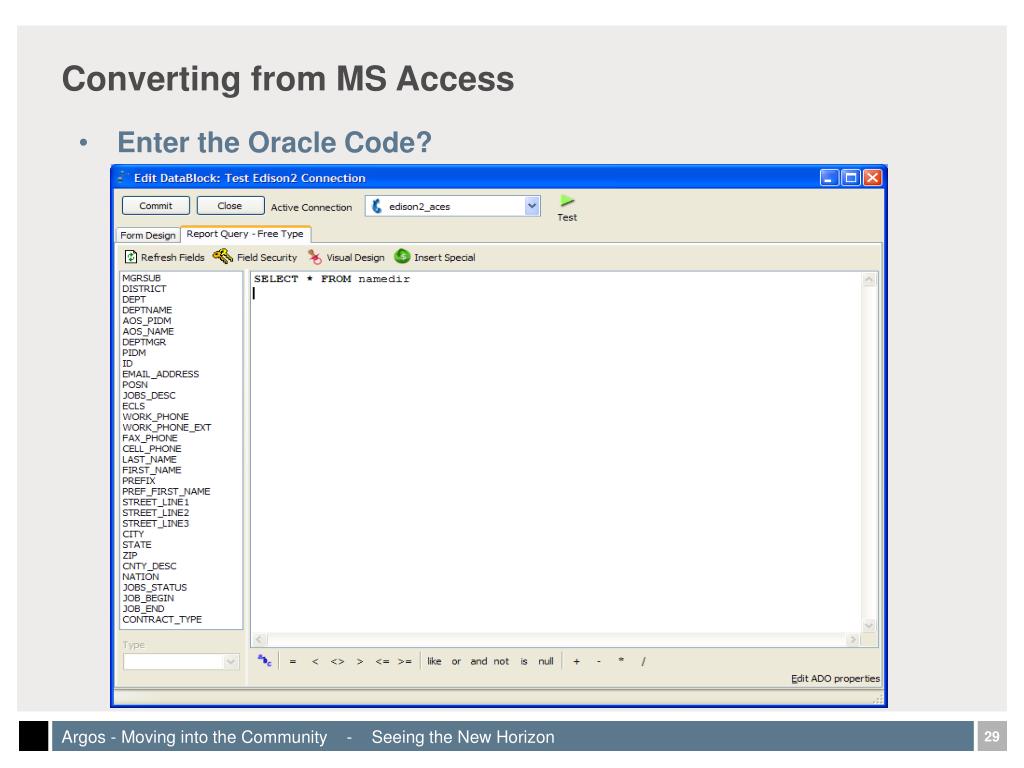
Task: Select STATE field in list
Action: (x=136, y=545)
